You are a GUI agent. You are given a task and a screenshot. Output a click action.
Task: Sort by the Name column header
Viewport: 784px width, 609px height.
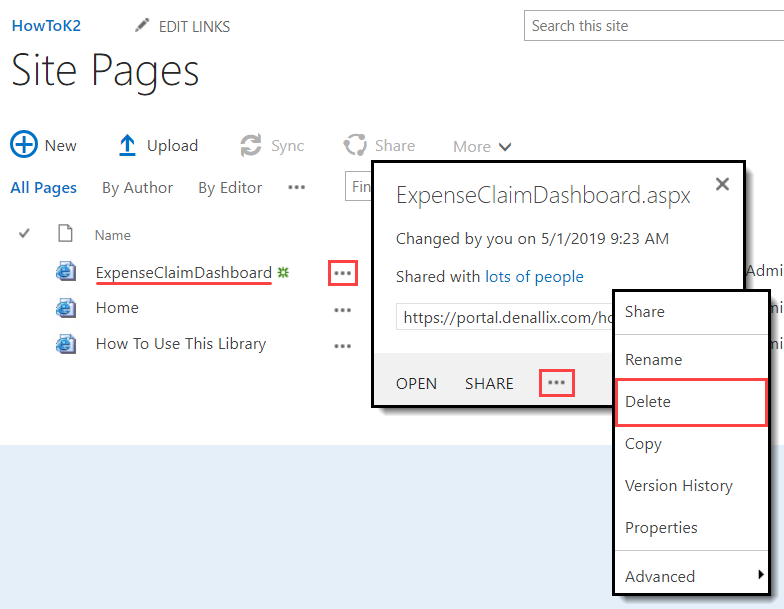(x=112, y=235)
